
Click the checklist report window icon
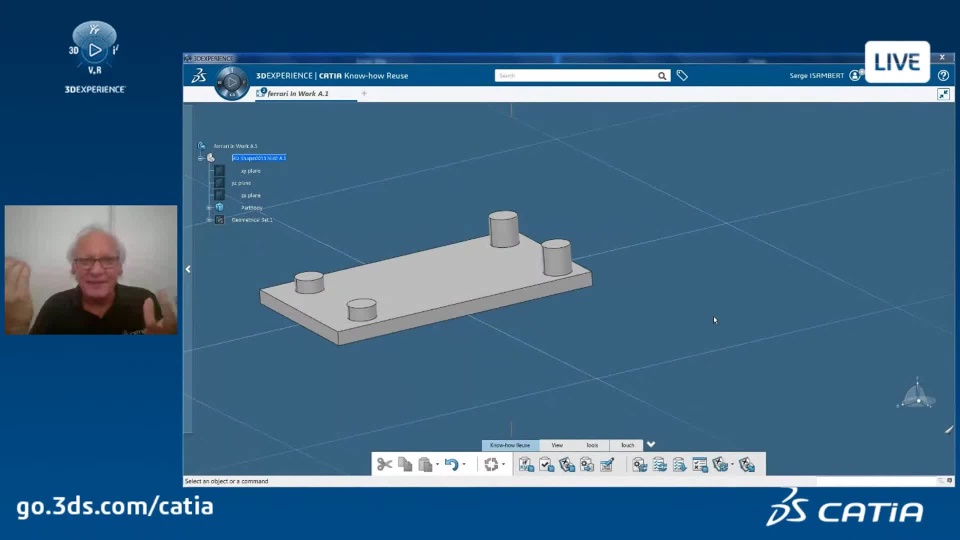click(700, 465)
